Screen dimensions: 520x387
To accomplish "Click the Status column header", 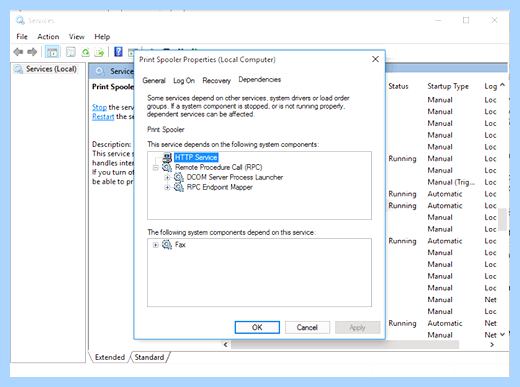I will (x=398, y=86).
